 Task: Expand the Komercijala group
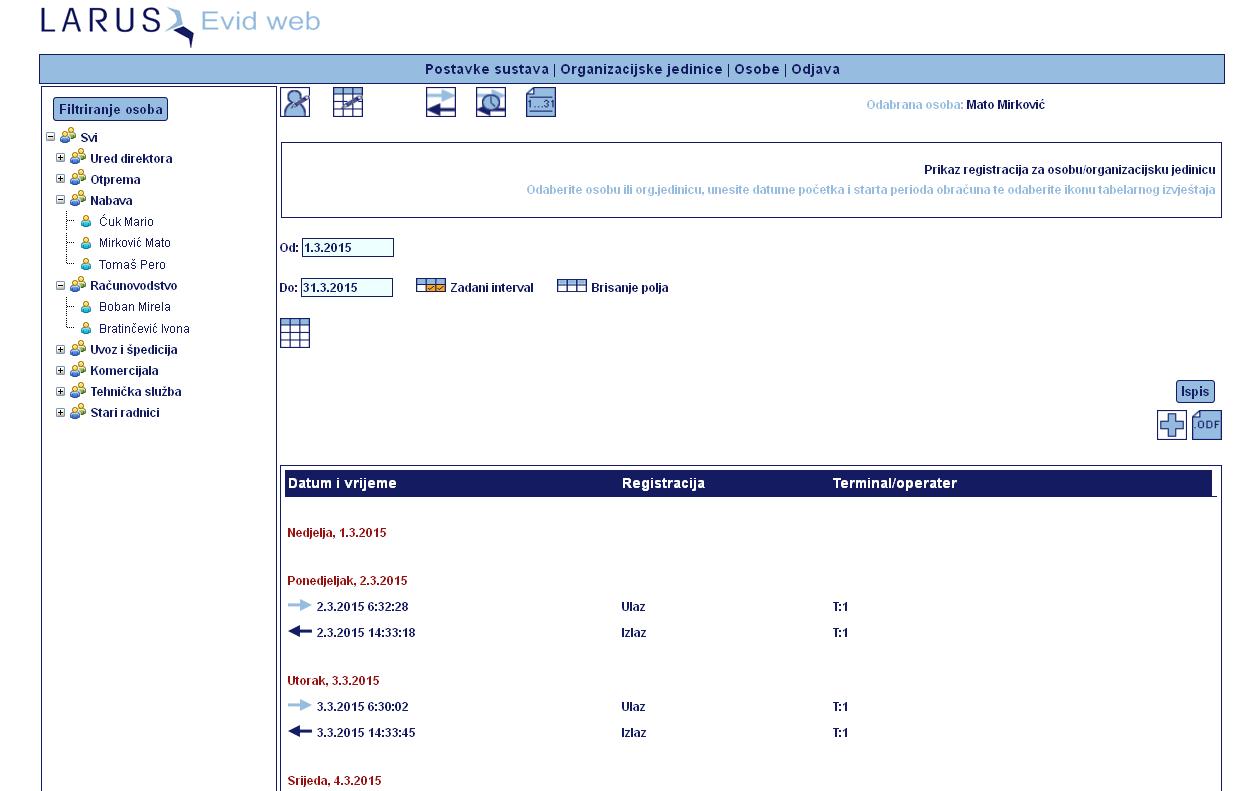[x=60, y=371]
